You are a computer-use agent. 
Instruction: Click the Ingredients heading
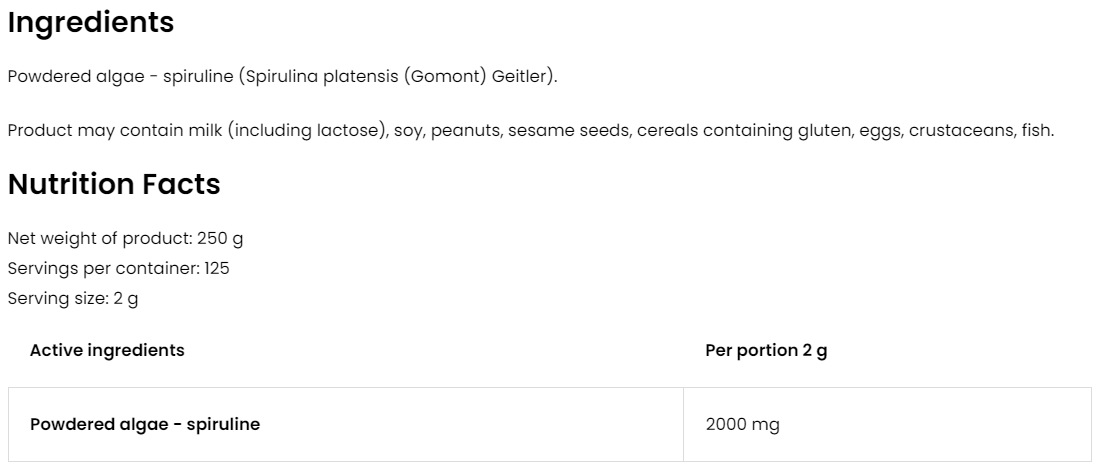click(90, 23)
